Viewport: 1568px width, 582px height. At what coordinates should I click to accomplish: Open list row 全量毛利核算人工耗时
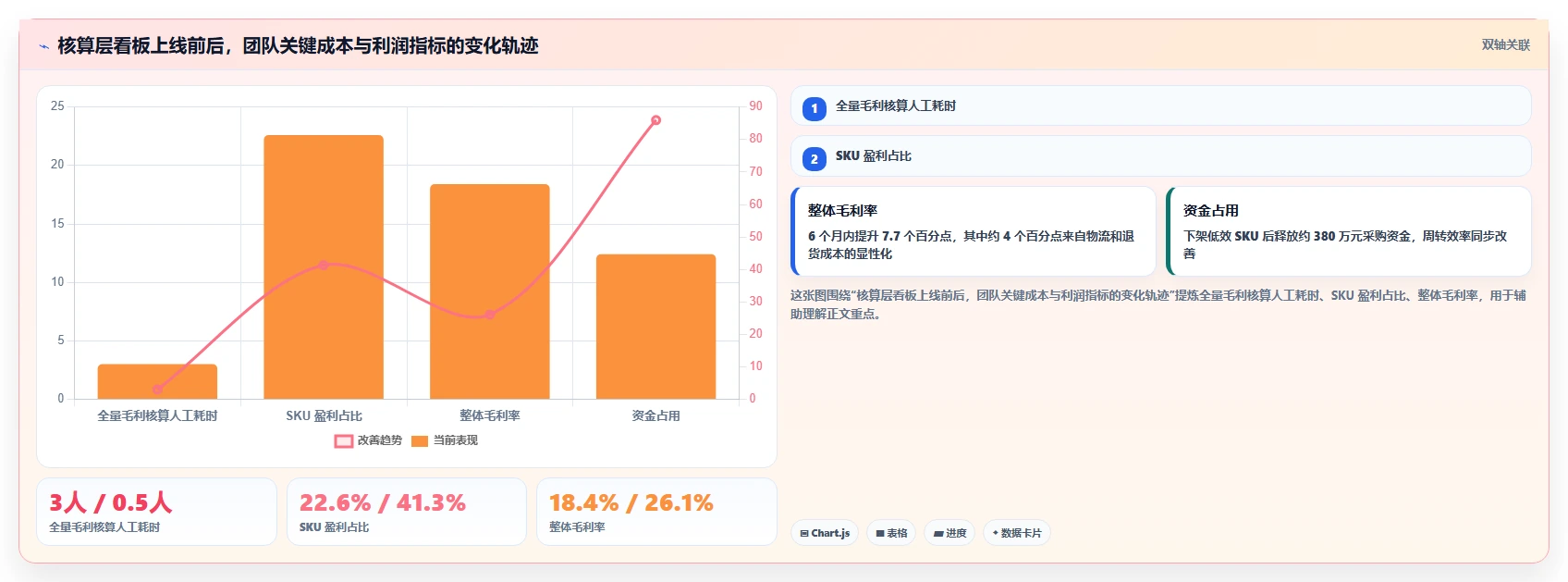click(x=1160, y=105)
